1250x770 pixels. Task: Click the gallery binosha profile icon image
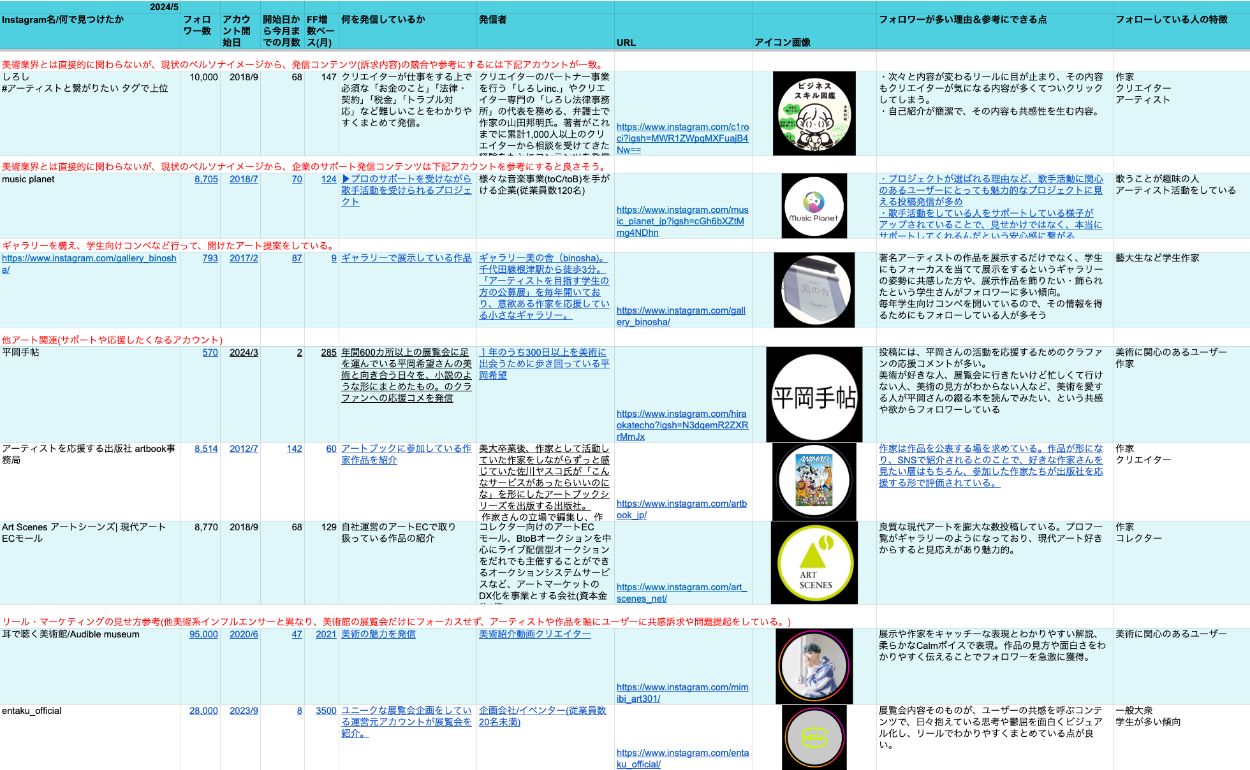point(814,290)
